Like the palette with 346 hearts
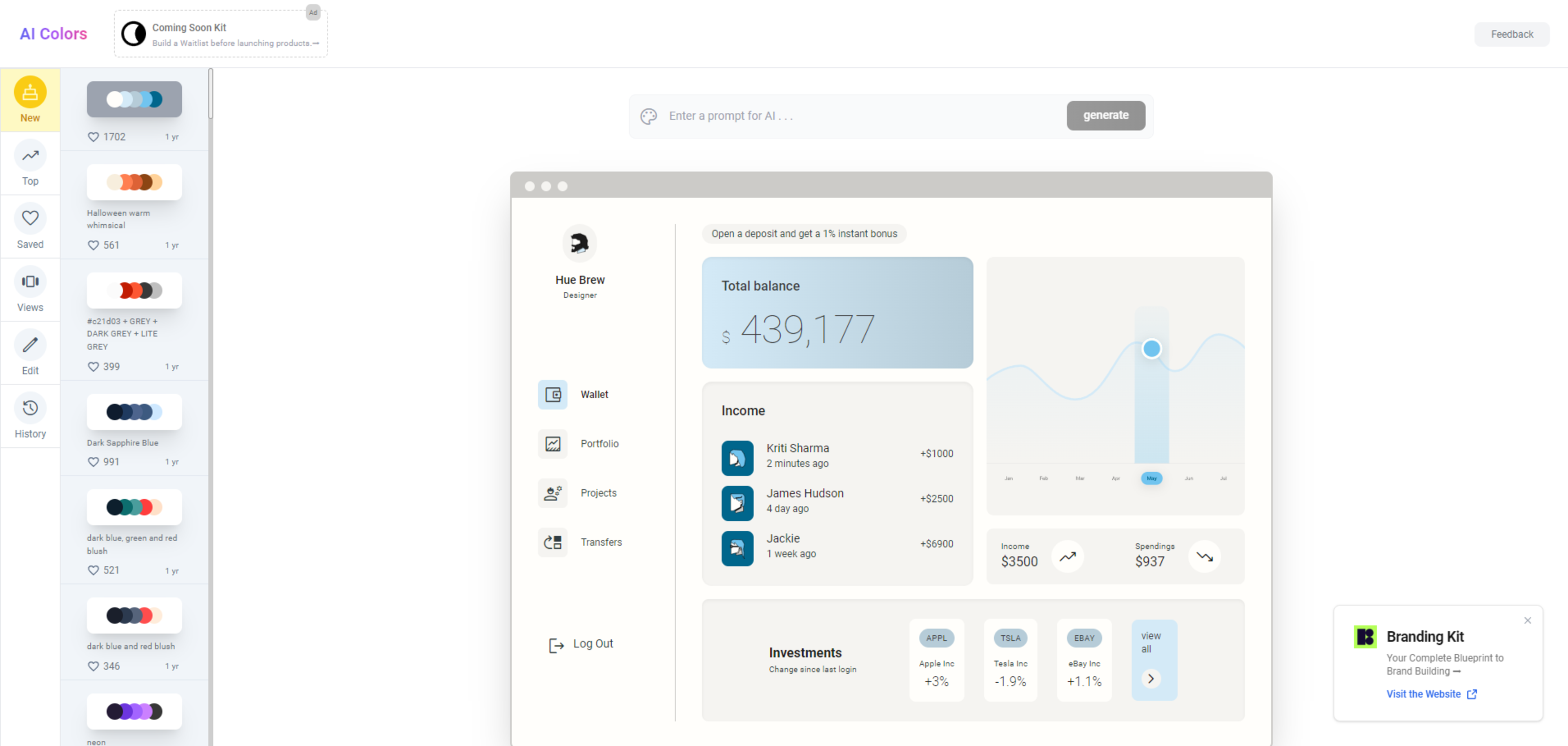Screen dimensions: 1568x746 pos(93,666)
